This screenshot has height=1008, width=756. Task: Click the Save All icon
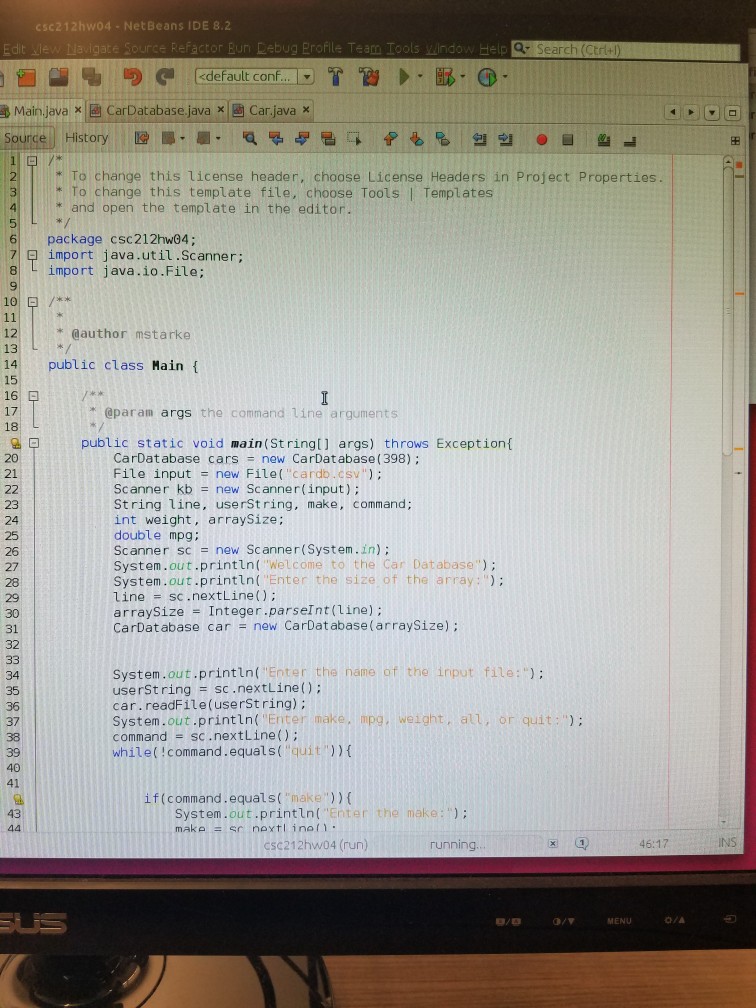91,77
